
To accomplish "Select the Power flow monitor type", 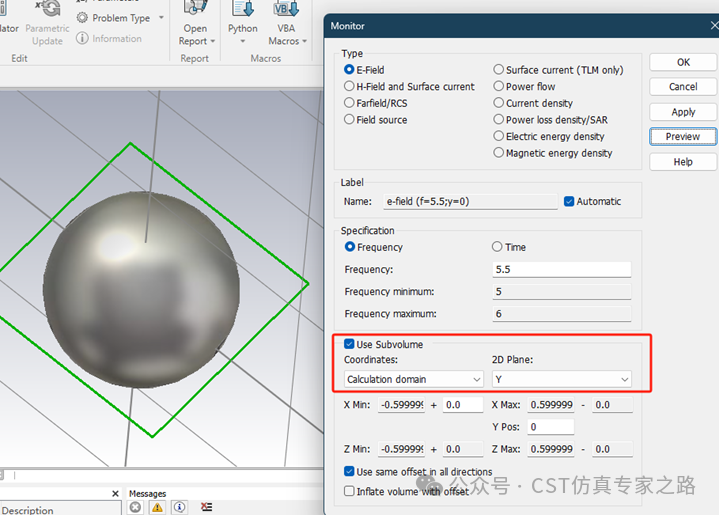I will click(498, 86).
